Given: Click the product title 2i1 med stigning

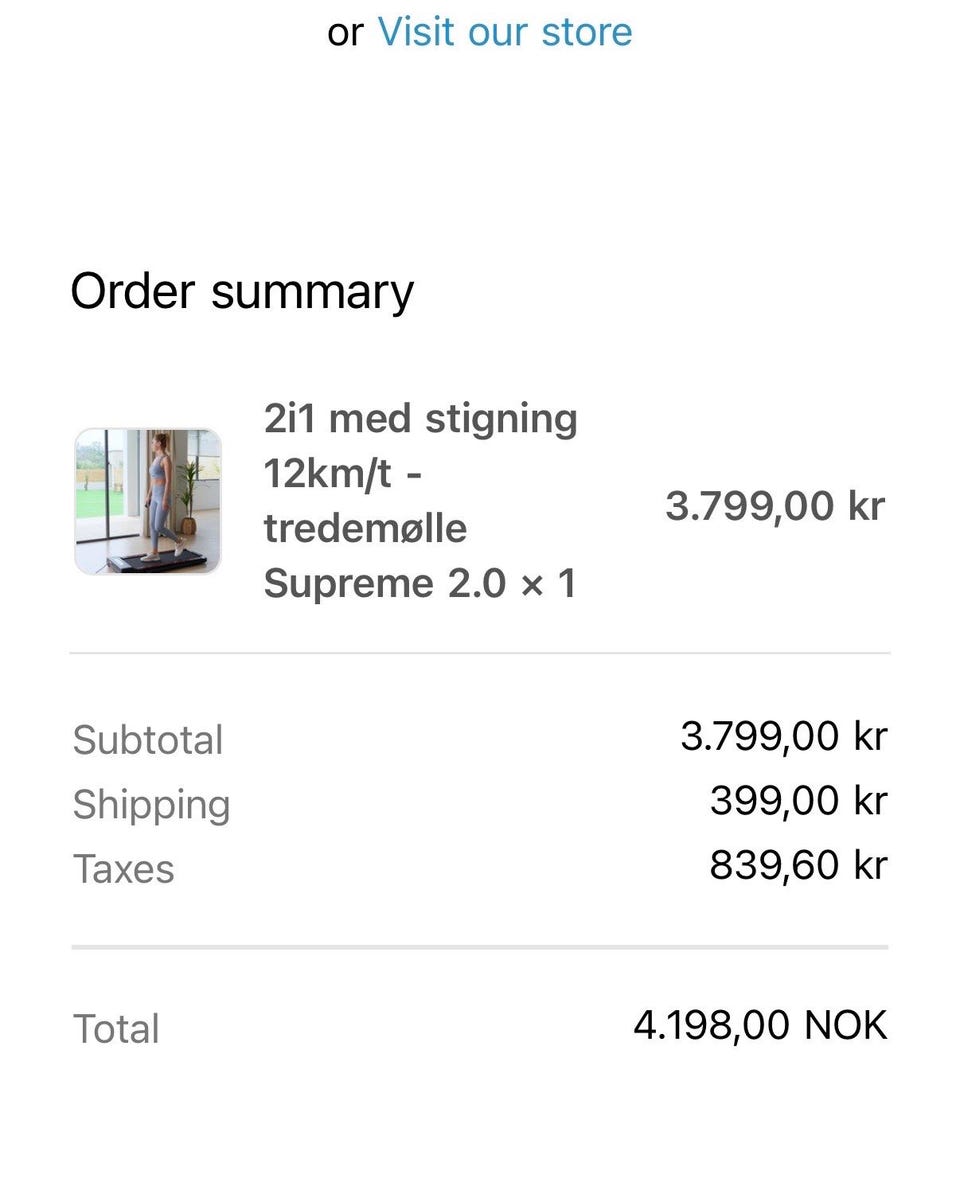Looking at the screenshot, I should [x=420, y=419].
